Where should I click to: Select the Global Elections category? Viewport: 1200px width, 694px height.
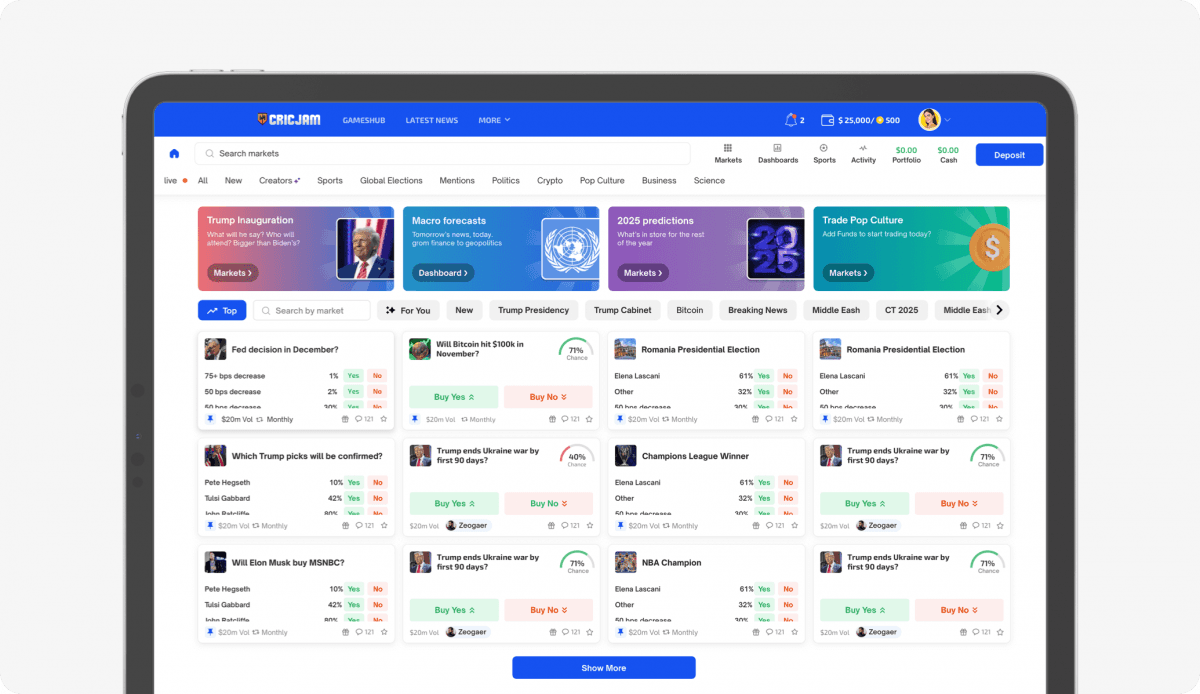click(x=391, y=181)
